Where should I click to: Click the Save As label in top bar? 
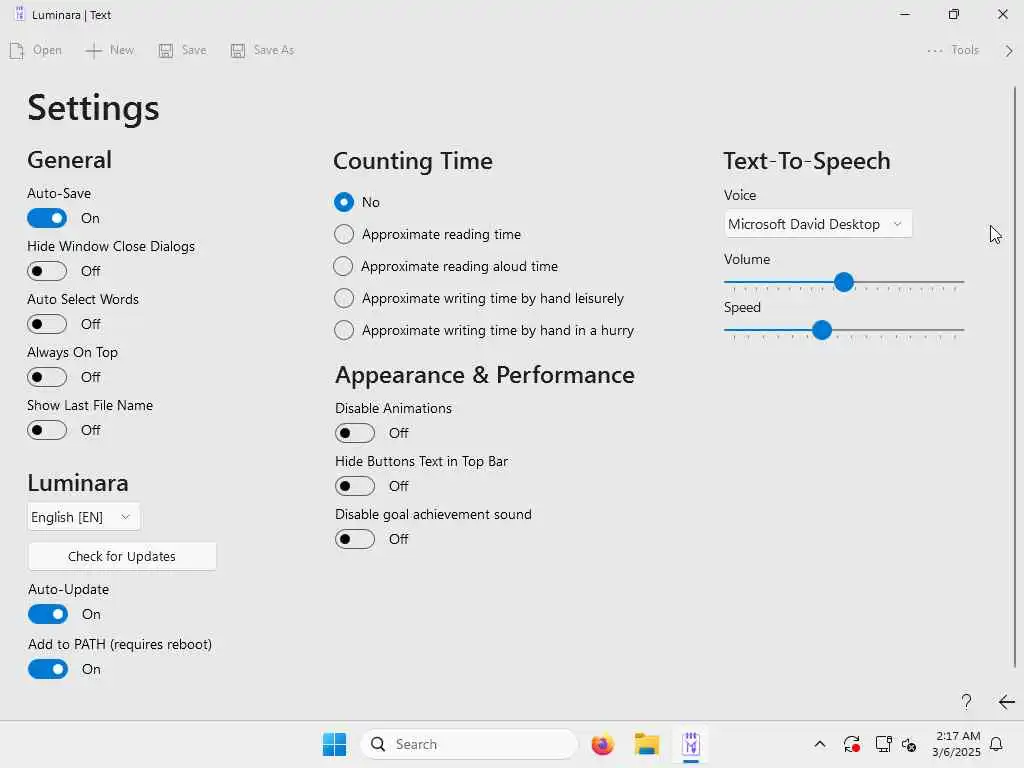coord(274,50)
